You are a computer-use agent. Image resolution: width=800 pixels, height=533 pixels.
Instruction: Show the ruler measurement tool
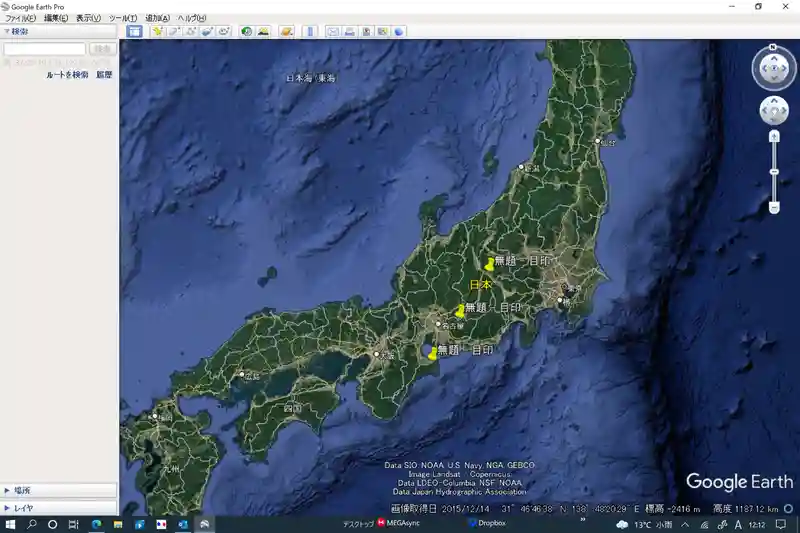[310, 31]
